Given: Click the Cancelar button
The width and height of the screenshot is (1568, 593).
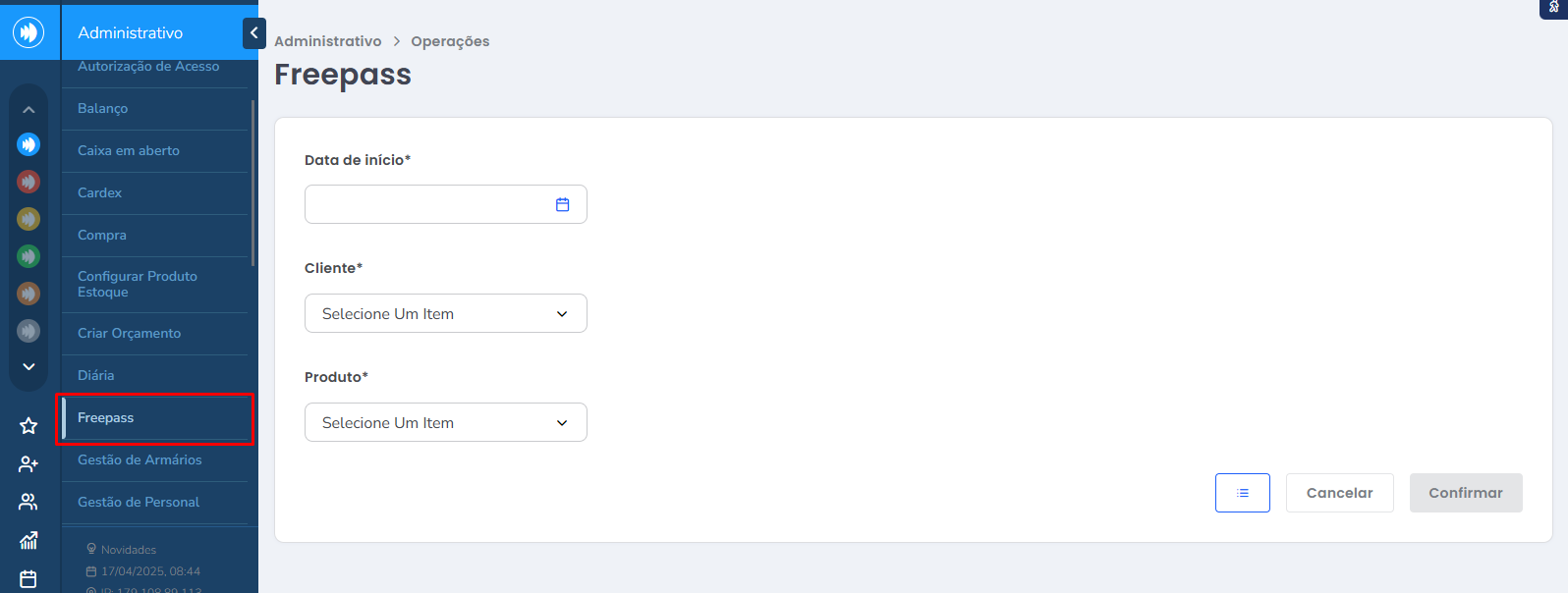Looking at the screenshot, I should point(1340,493).
